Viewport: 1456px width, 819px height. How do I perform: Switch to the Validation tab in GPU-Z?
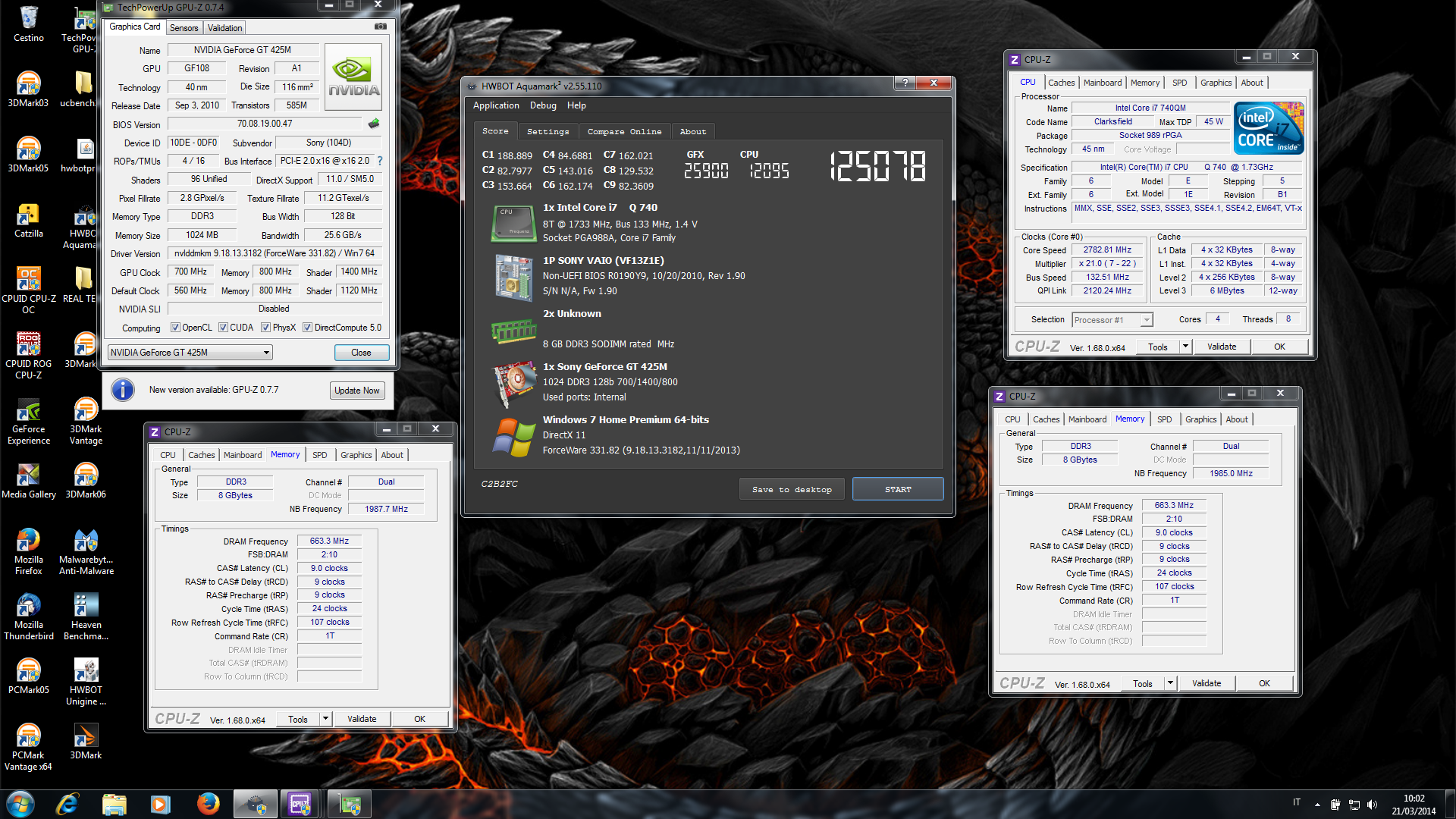[x=224, y=28]
